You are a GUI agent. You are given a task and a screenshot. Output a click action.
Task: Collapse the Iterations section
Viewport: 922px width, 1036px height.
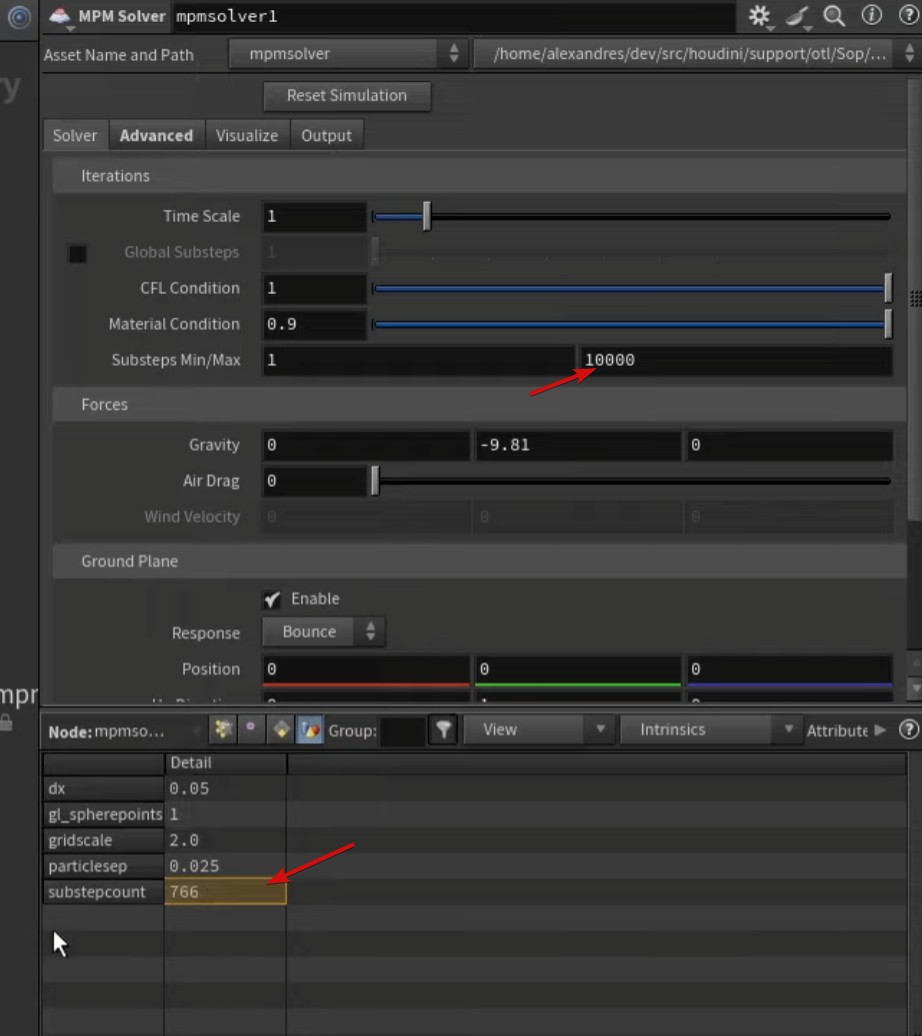click(x=479, y=176)
